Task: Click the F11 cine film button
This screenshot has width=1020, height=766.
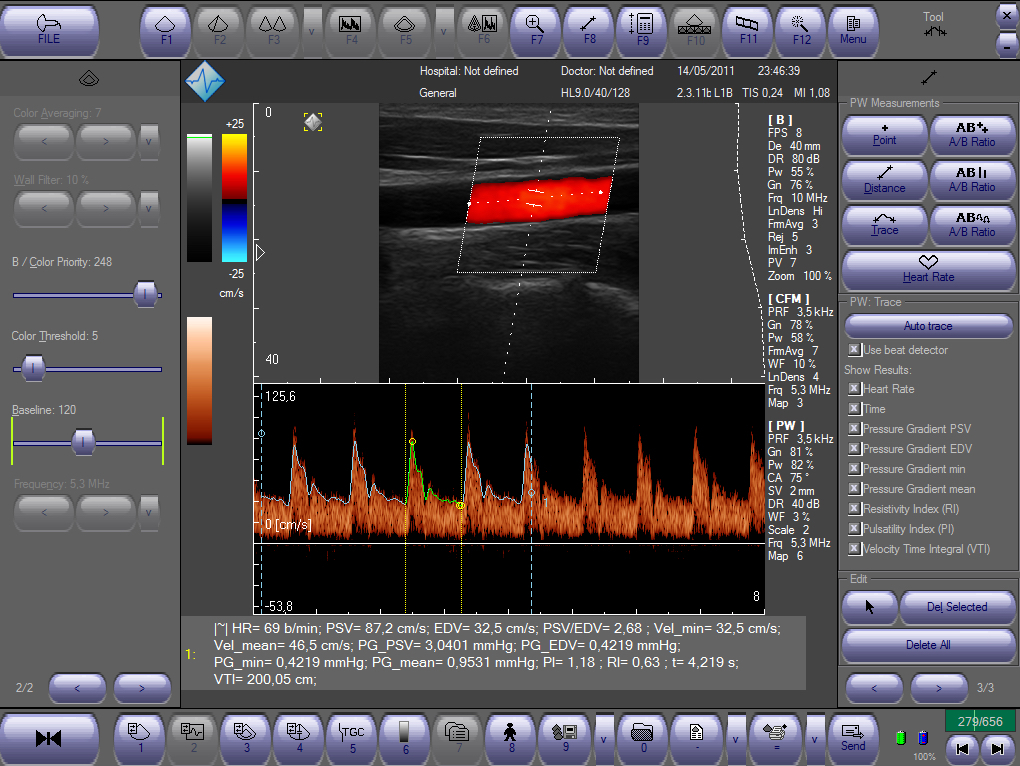Action: pos(747,30)
